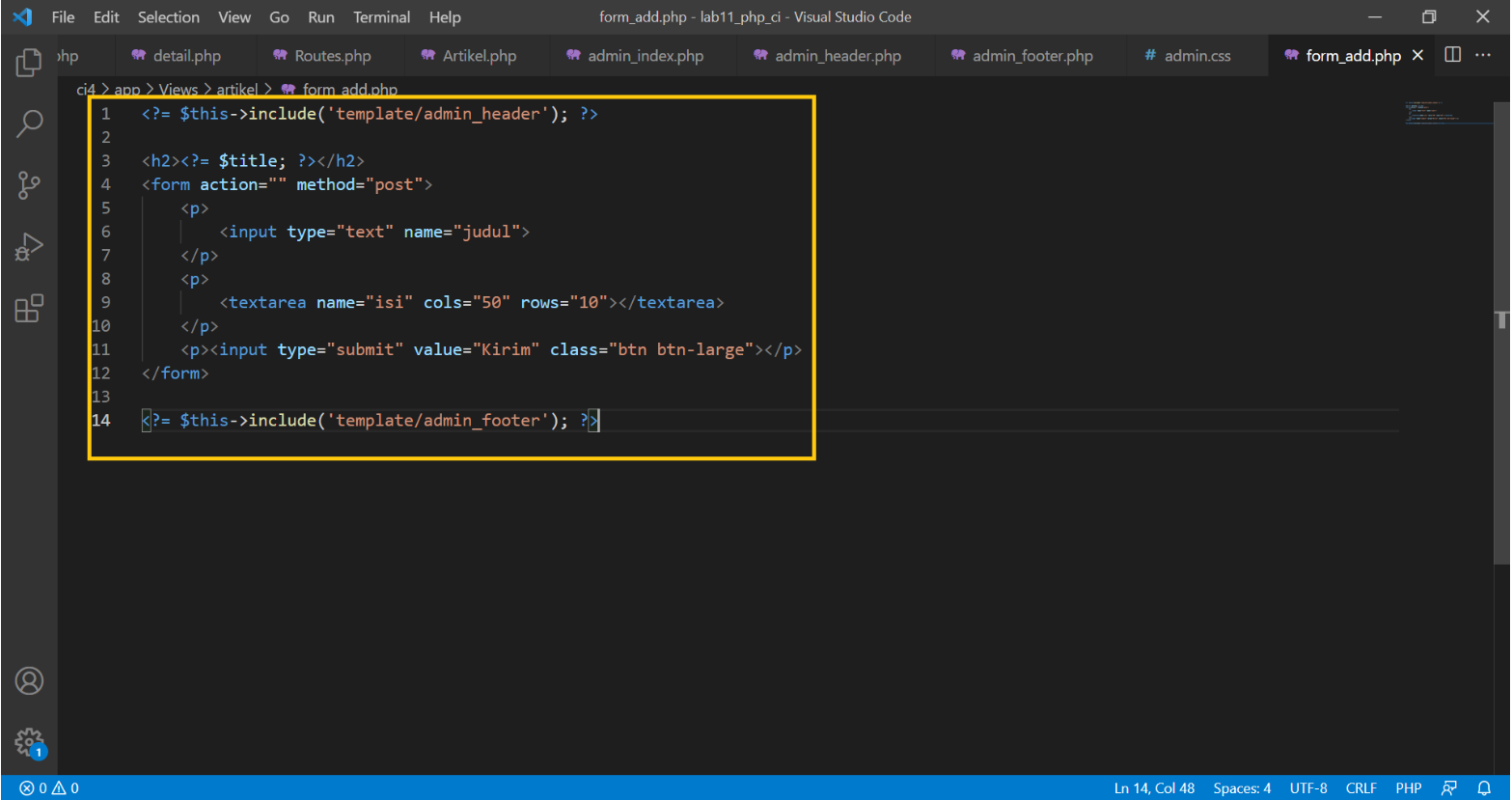The image size is (1512, 800).
Task: Click the Spaces: 4 indentation setting
Action: pyautogui.click(x=1241, y=787)
